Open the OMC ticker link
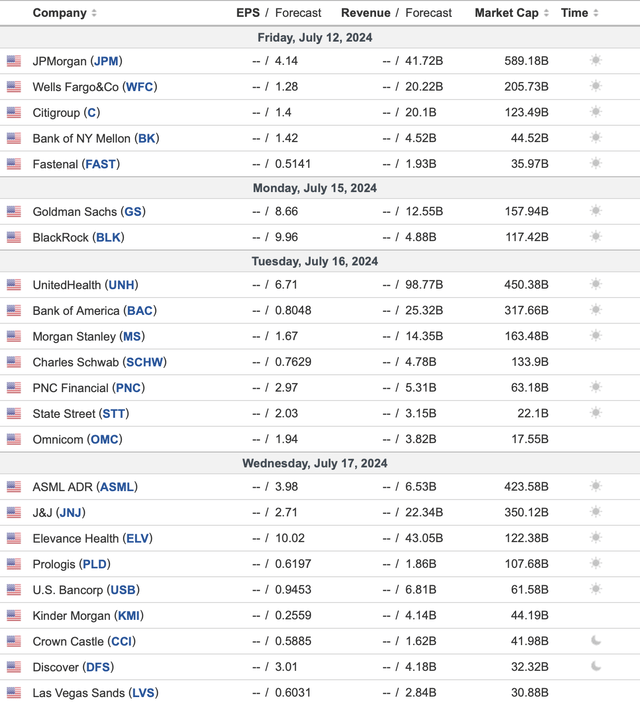 click(x=104, y=439)
